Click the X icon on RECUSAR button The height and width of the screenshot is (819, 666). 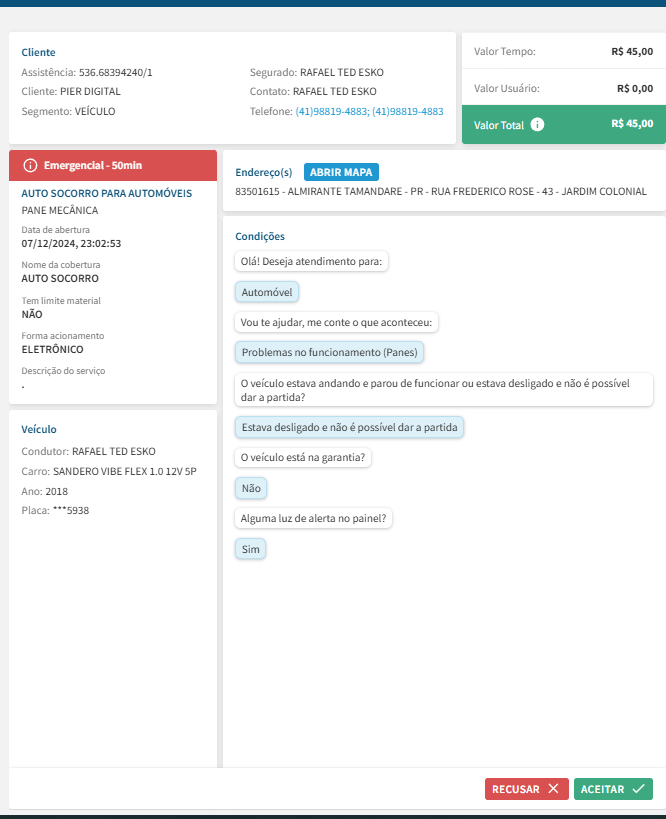553,789
